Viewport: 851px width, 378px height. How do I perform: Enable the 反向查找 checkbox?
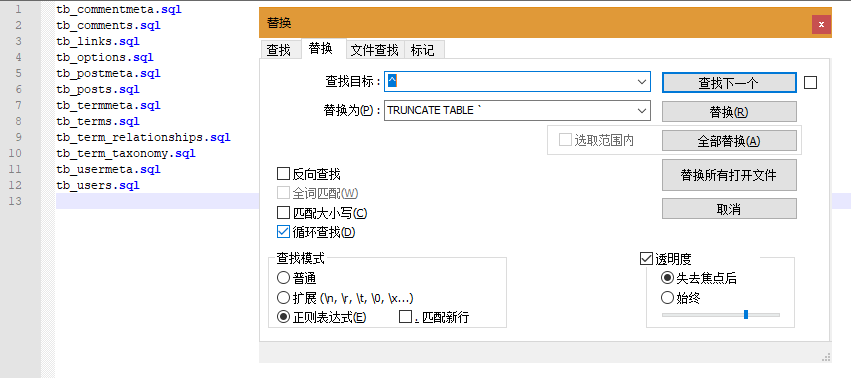coord(283,174)
